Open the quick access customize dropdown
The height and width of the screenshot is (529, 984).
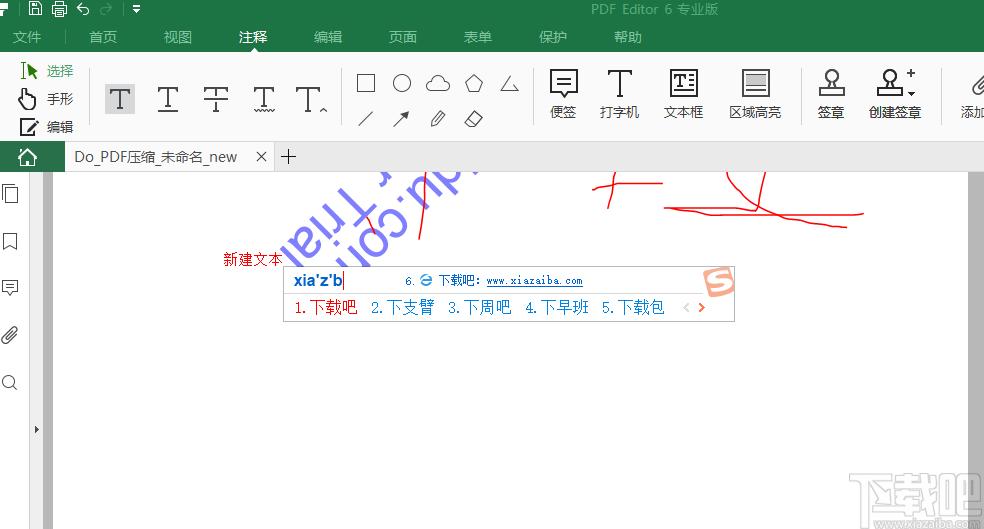pyautogui.click(x=136, y=9)
